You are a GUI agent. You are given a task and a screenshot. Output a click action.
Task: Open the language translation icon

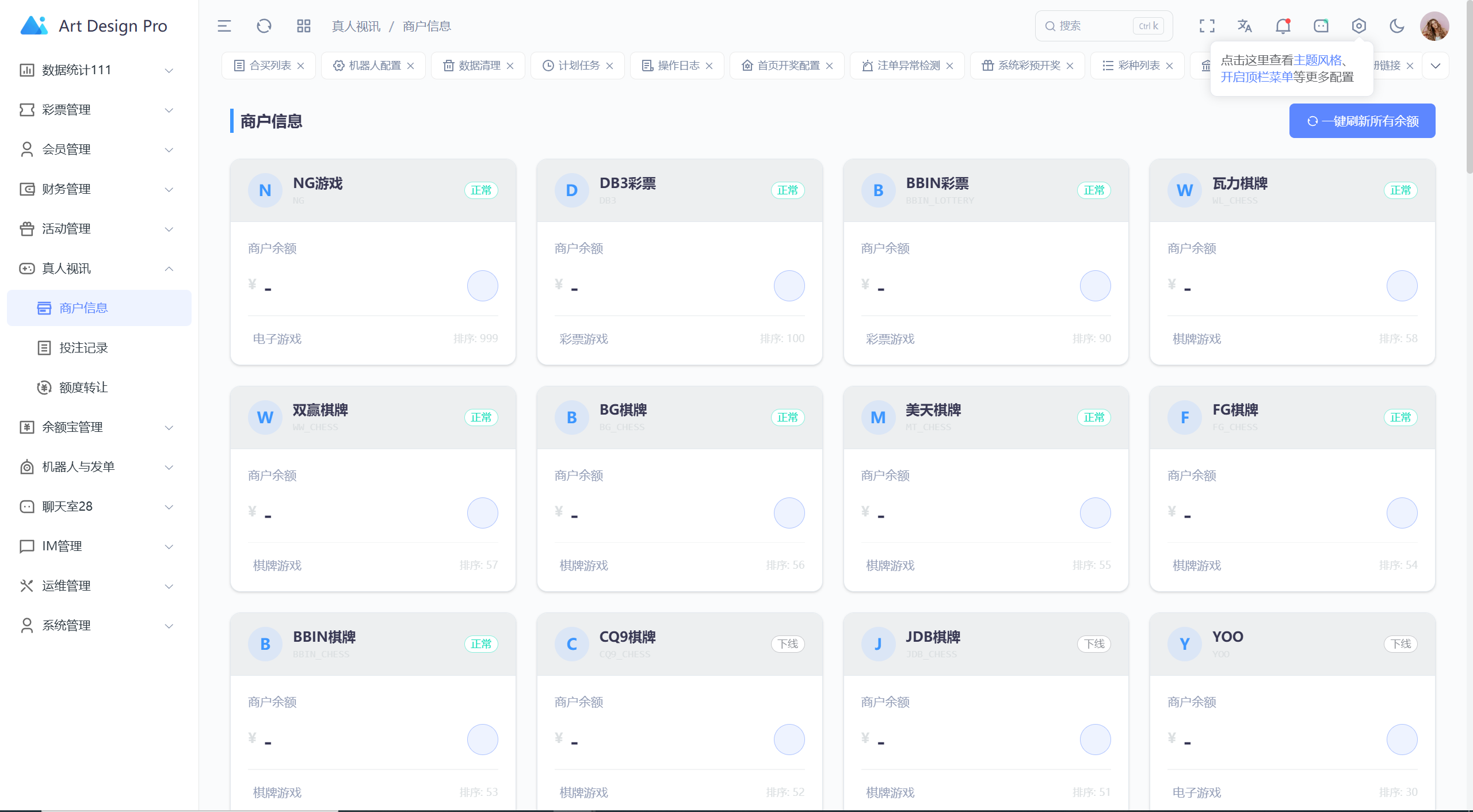1245,26
